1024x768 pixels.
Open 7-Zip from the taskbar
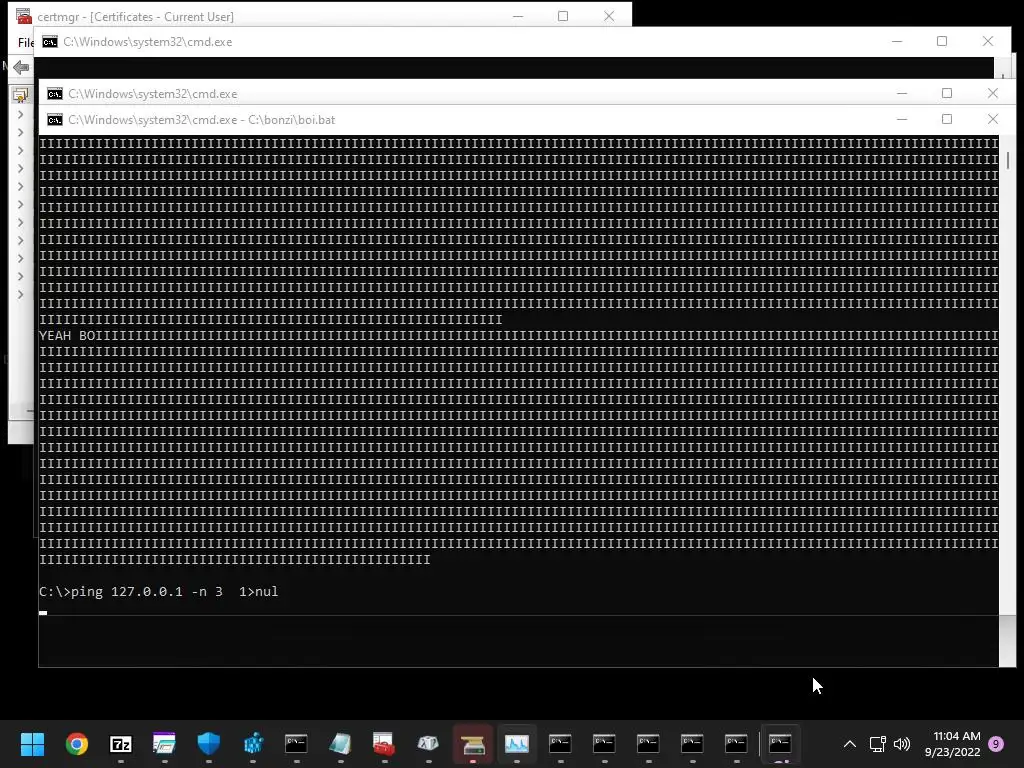point(121,744)
